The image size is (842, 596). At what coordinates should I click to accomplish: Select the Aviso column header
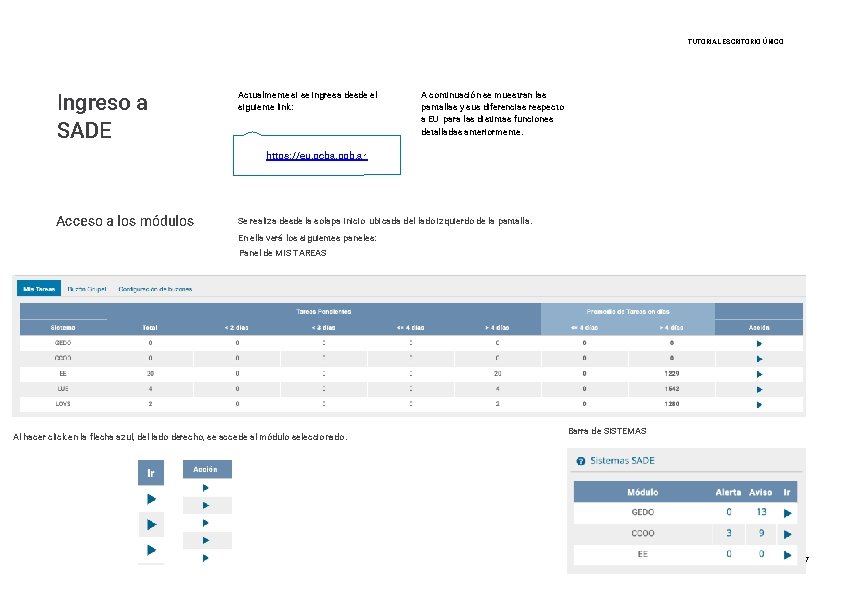(x=760, y=492)
